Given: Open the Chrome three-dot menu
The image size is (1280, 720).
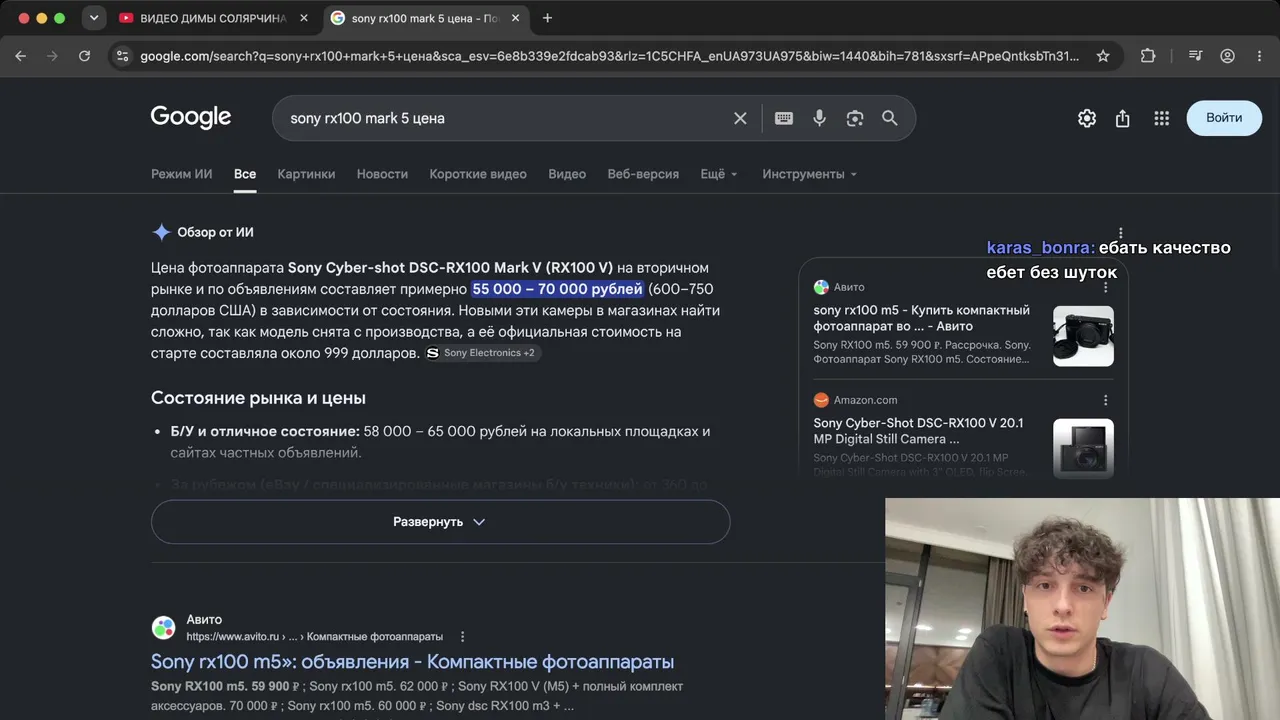Looking at the screenshot, I should tap(1259, 56).
